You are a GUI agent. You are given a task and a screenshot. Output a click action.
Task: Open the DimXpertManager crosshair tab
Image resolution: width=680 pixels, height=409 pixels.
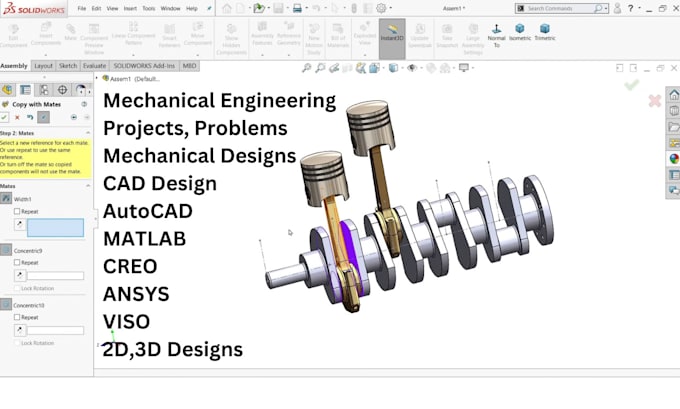click(62, 90)
